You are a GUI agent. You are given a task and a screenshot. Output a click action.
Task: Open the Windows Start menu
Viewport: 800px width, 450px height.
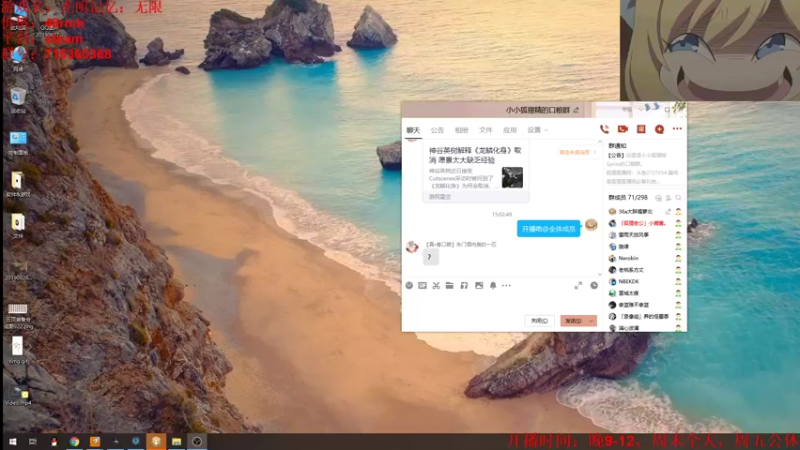tap(13, 442)
